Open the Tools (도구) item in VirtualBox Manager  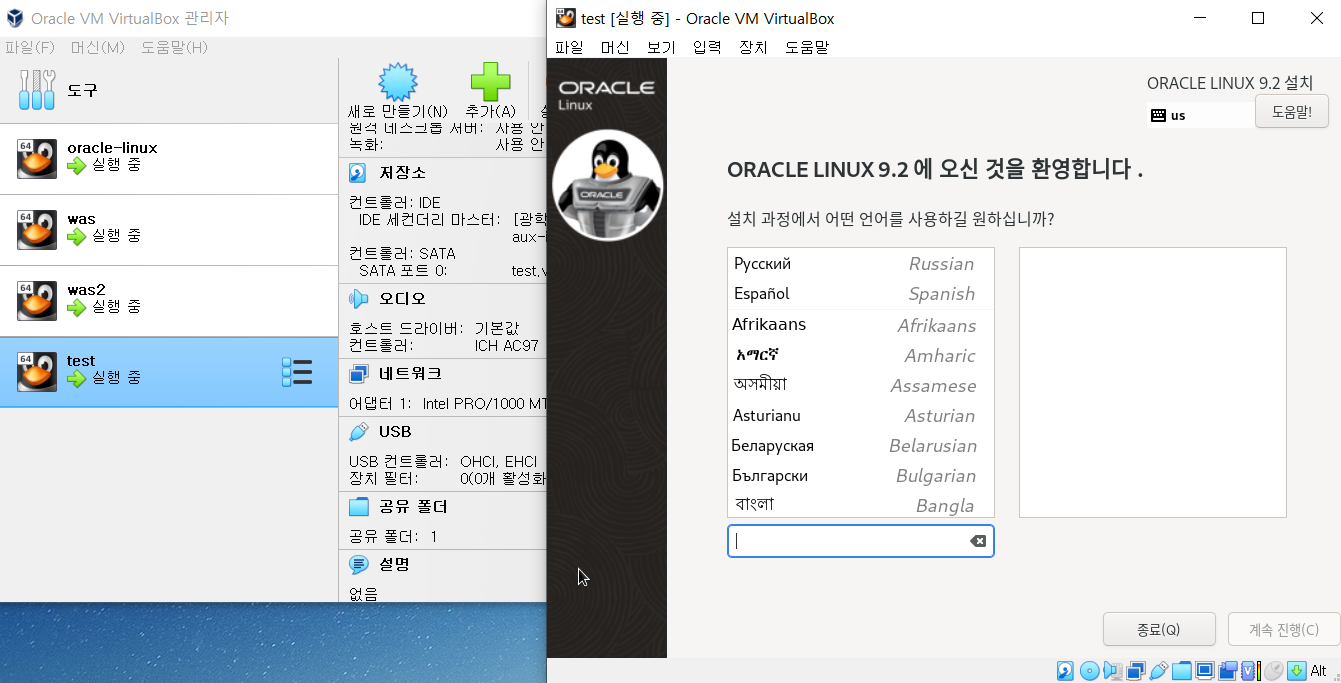click(169, 90)
